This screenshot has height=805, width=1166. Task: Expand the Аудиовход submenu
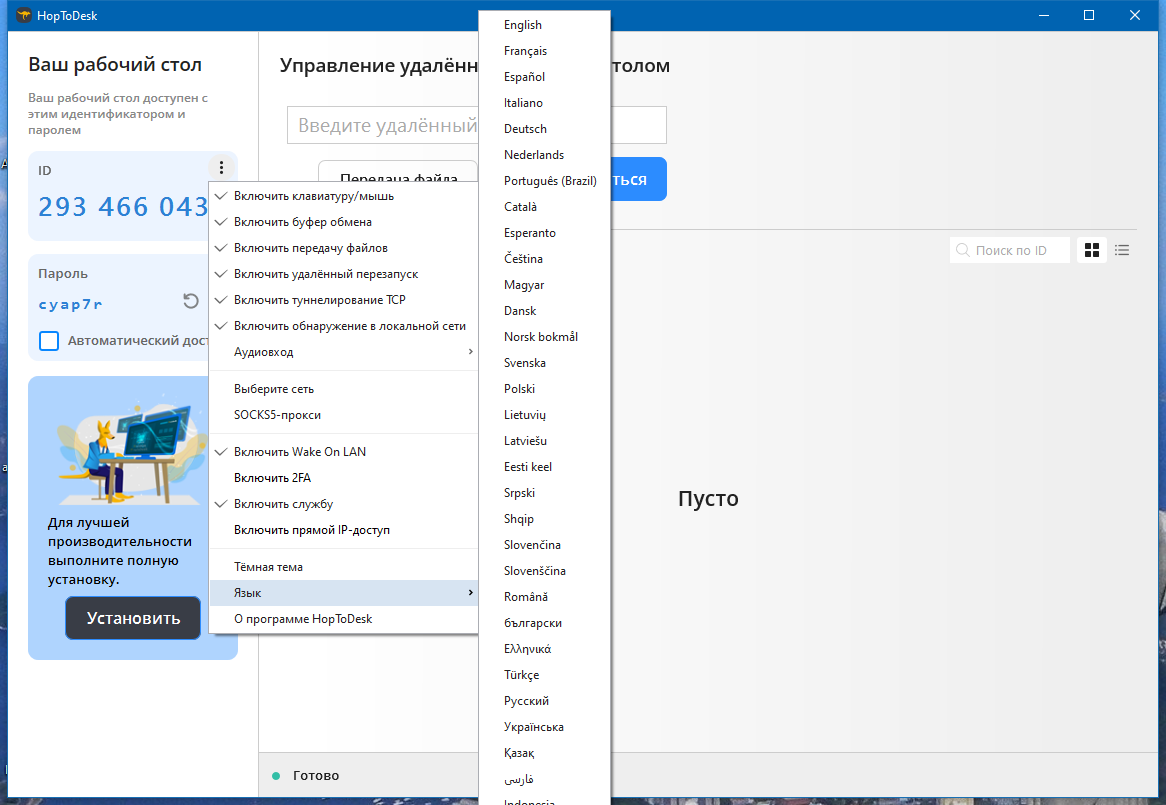pyautogui.click(x=344, y=352)
